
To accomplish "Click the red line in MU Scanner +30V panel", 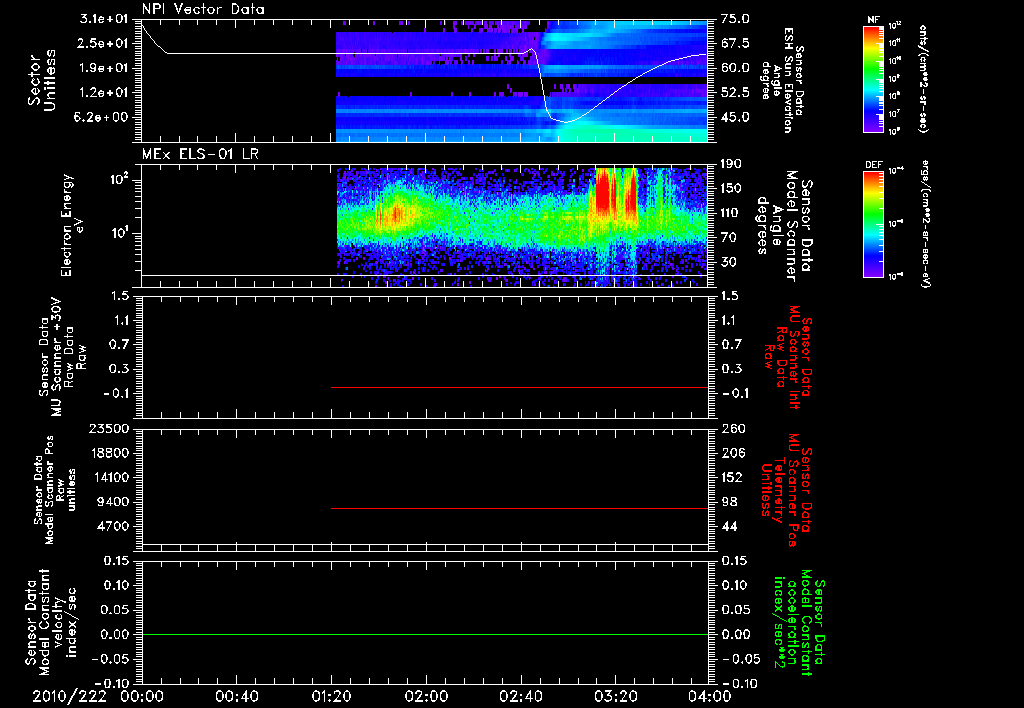I will tap(520, 387).
